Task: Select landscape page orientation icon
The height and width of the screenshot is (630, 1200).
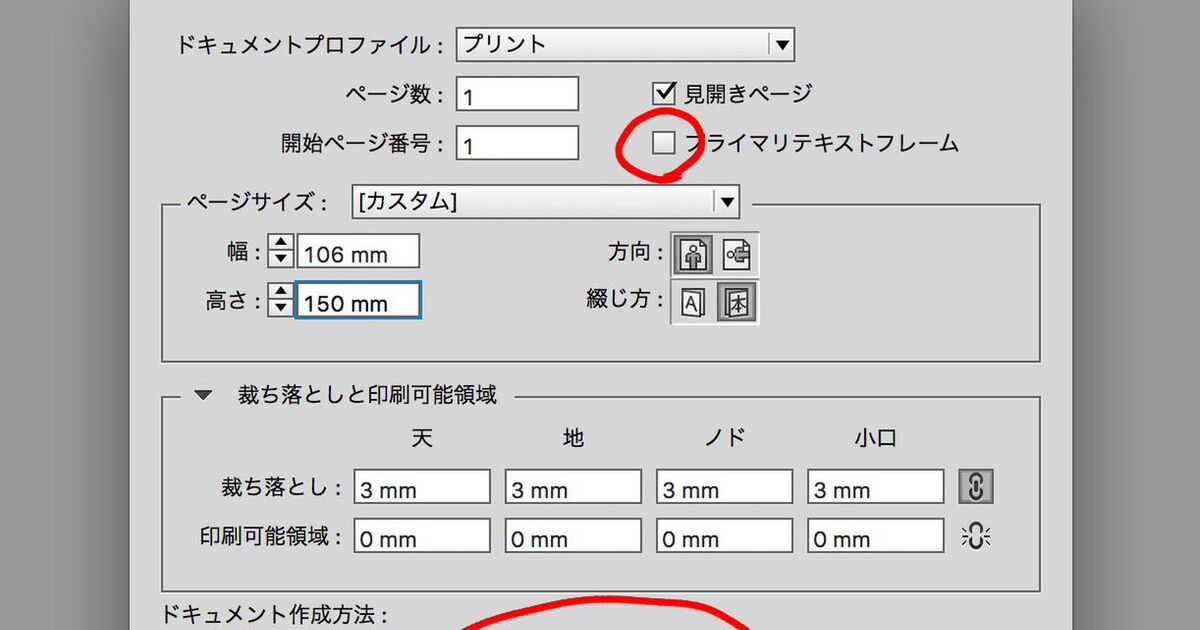Action: 737,254
